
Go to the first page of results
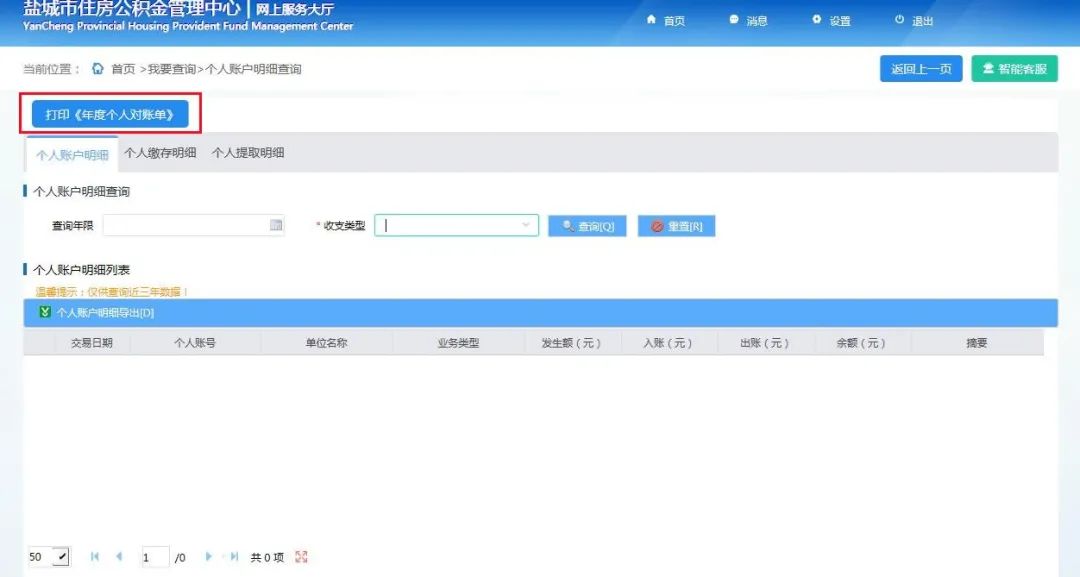(x=95, y=557)
